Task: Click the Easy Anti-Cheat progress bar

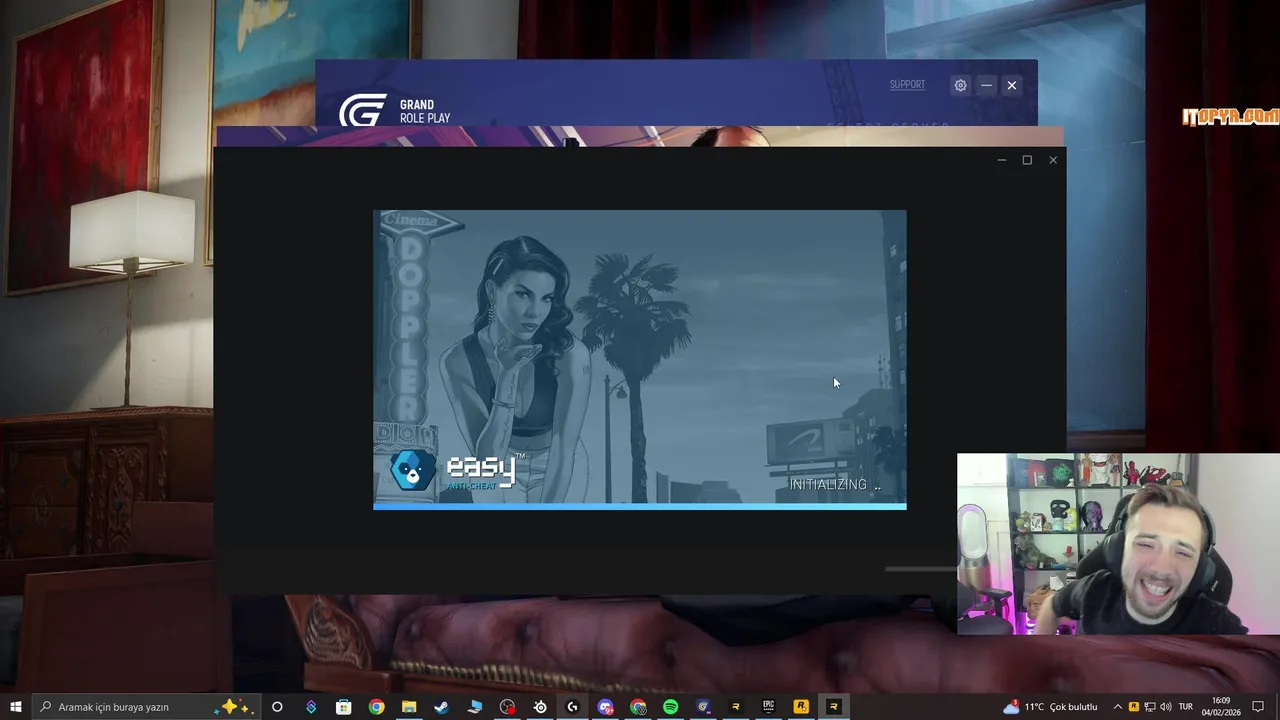Action: pos(640,506)
